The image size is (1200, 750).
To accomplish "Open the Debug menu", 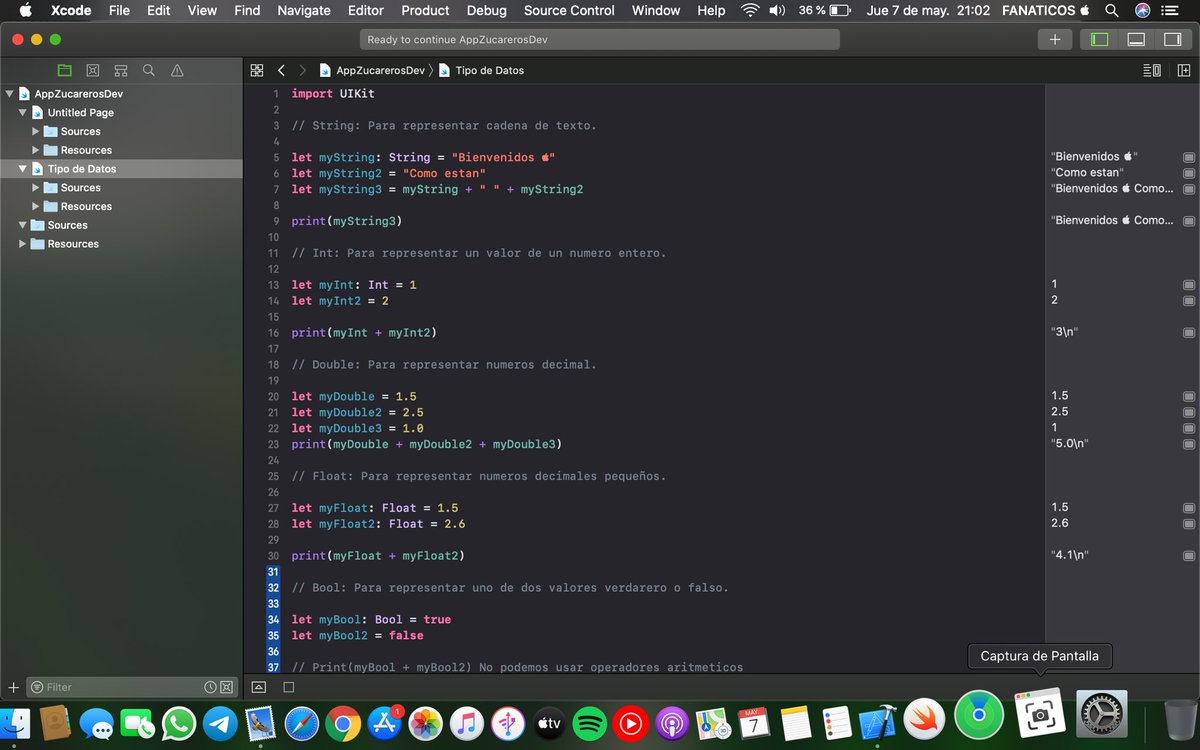I will 487,11.
